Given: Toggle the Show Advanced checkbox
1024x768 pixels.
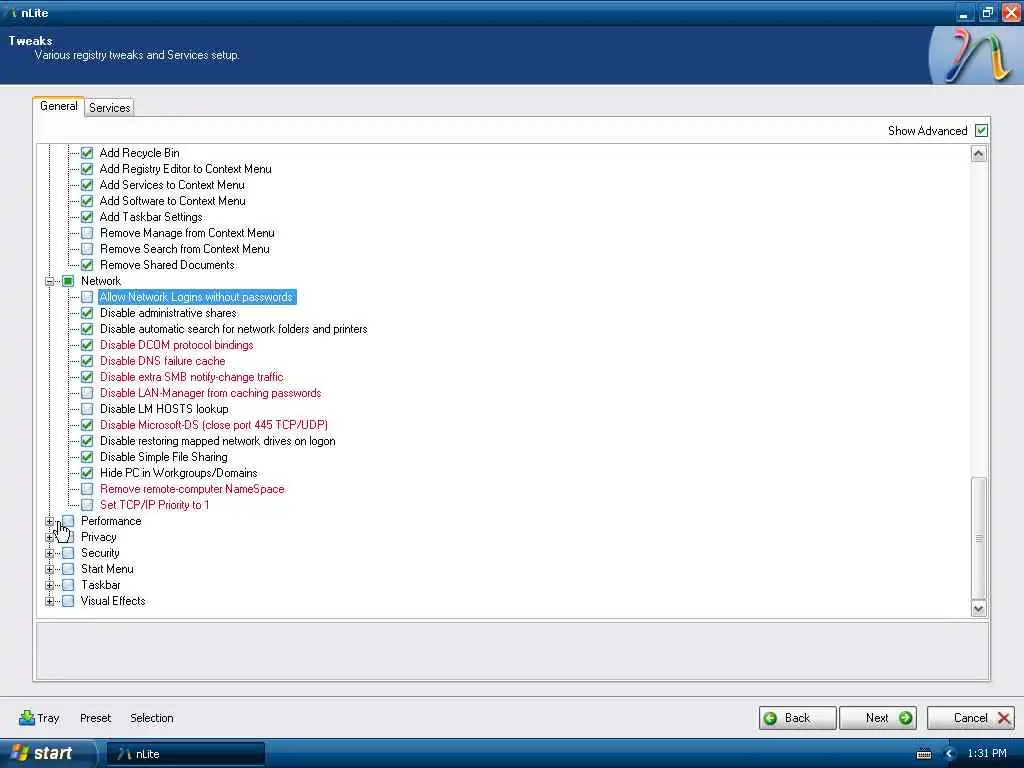Looking at the screenshot, I should (x=981, y=131).
